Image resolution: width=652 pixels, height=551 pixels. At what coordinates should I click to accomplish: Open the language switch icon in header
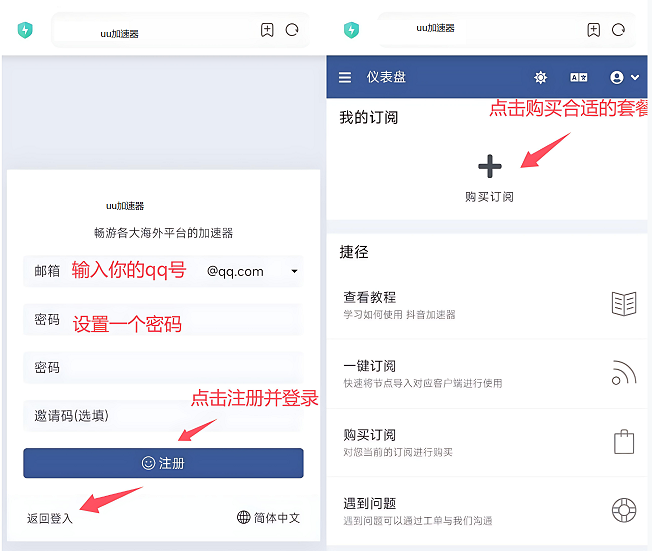point(579,77)
